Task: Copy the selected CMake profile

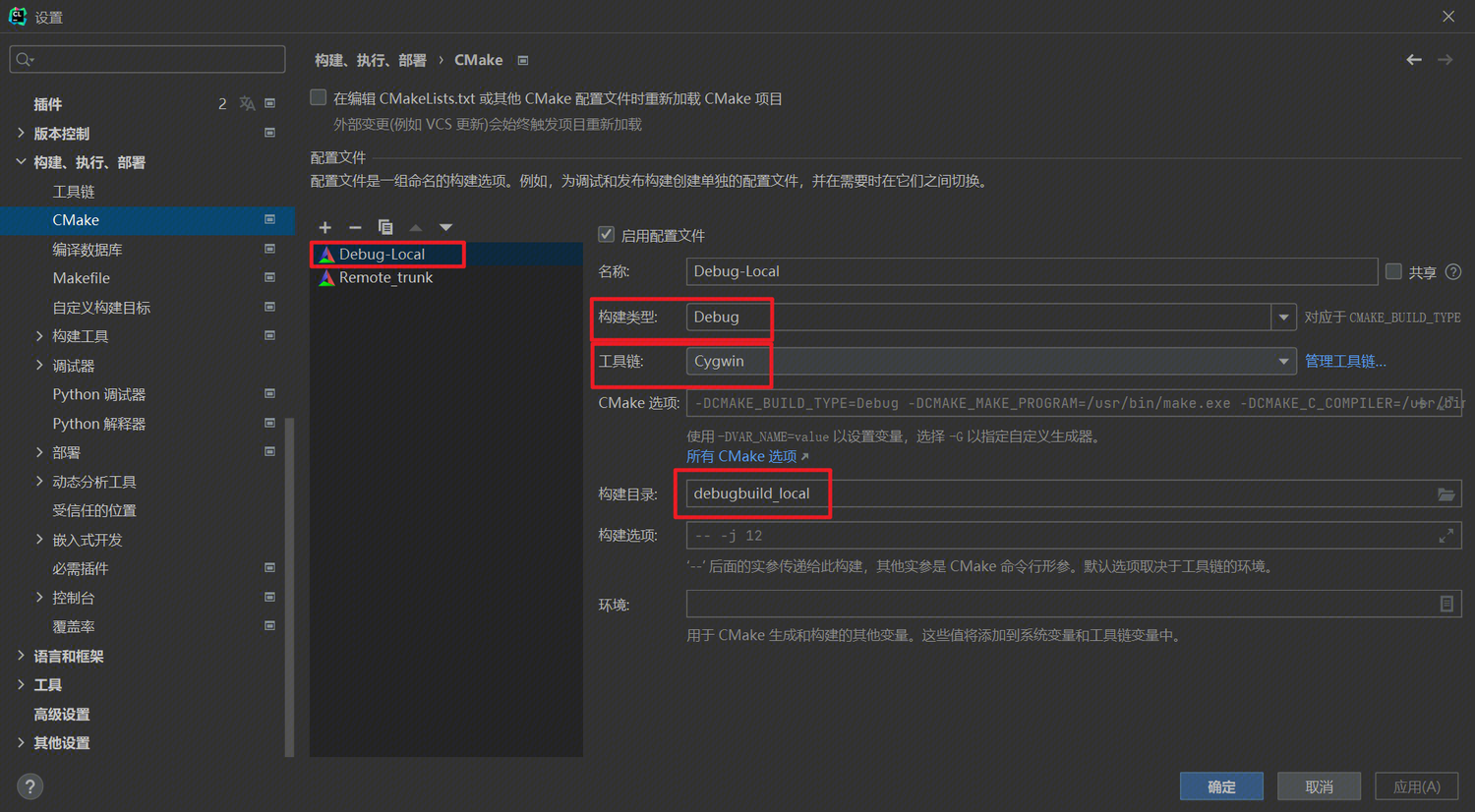Action: coord(385,227)
